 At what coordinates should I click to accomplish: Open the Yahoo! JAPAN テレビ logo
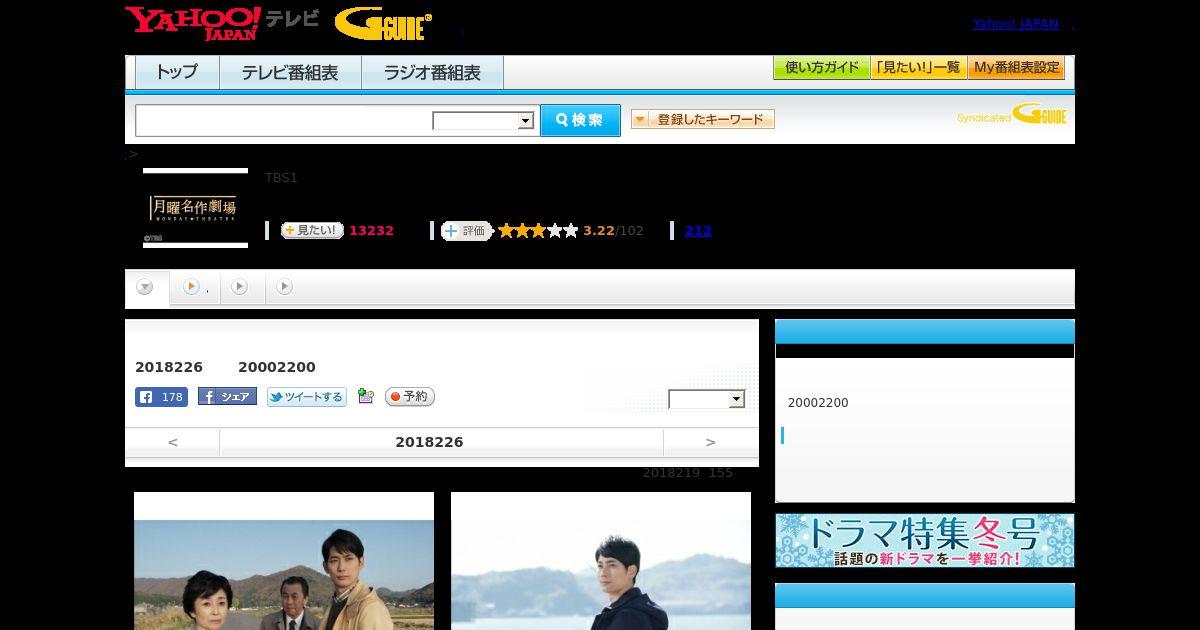tap(222, 23)
